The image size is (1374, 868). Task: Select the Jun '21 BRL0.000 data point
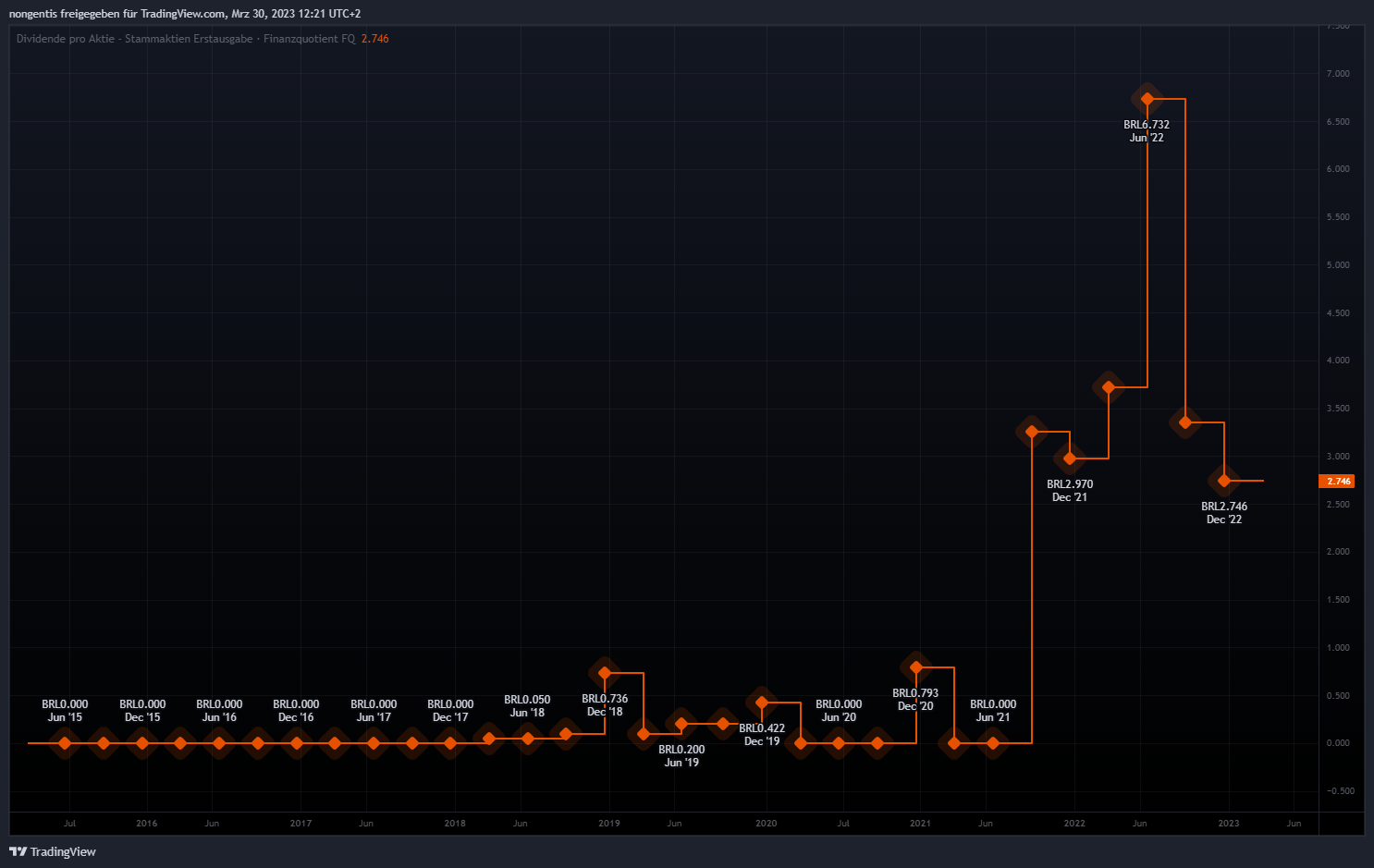pyautogui.click(x=993, y=742)
